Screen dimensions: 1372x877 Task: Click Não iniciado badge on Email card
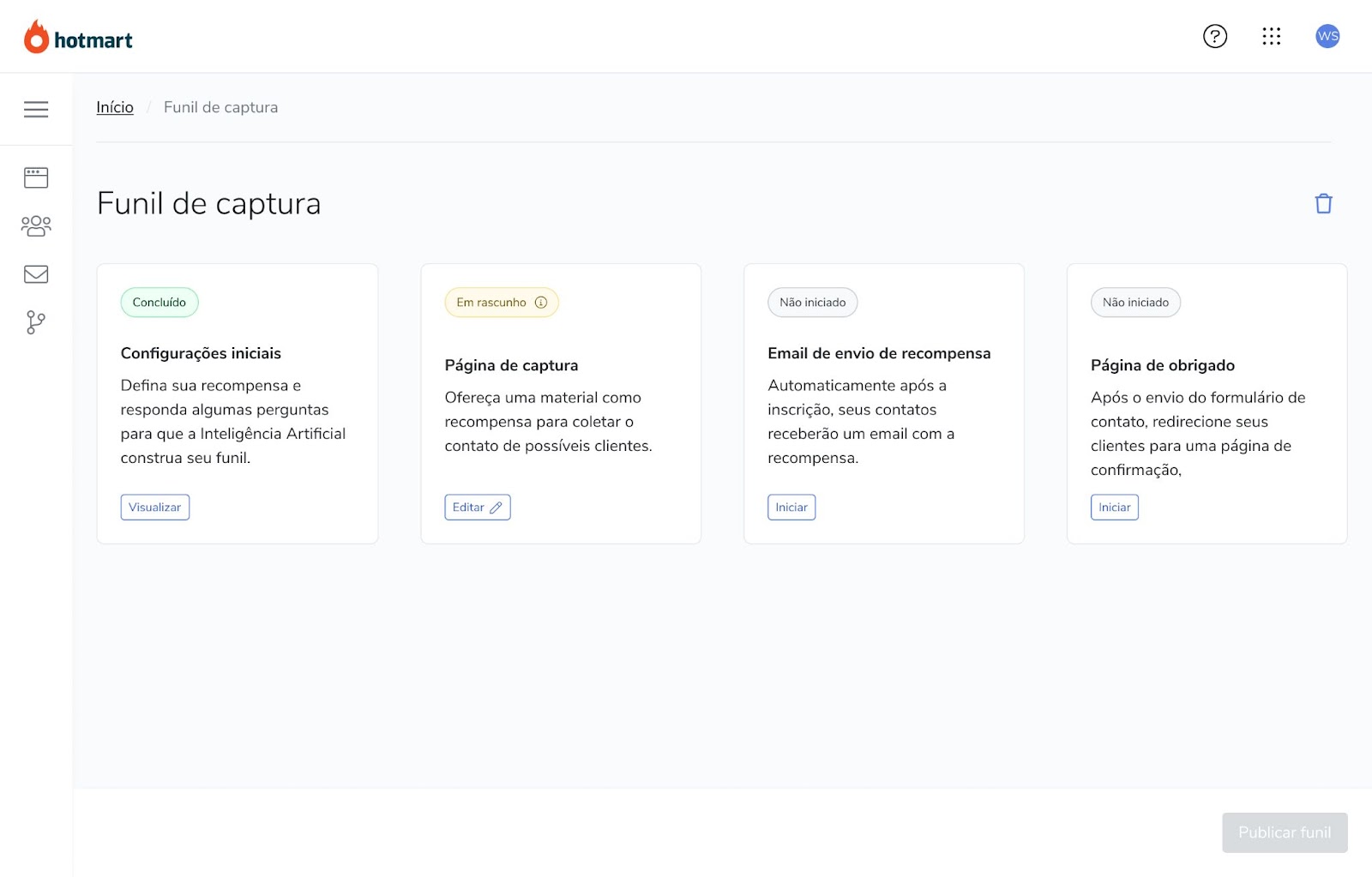(x=813, y=303)
